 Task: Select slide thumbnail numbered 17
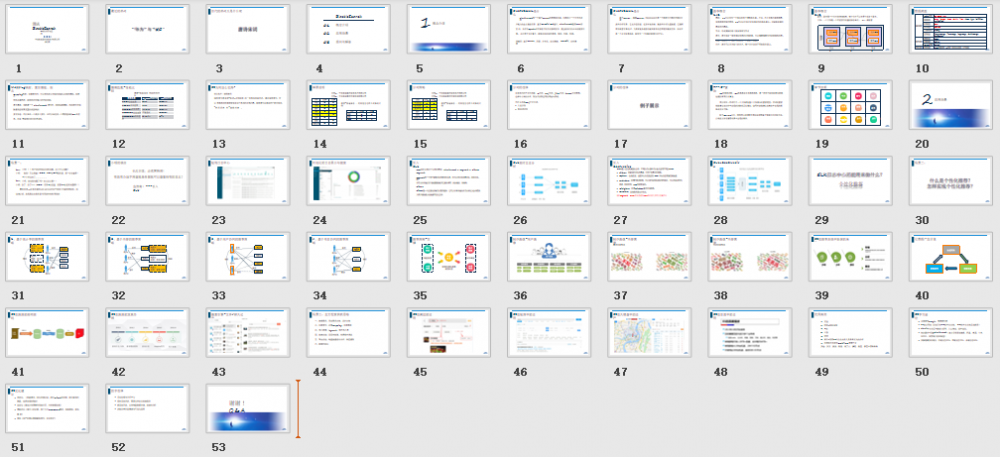pos(650,105)
